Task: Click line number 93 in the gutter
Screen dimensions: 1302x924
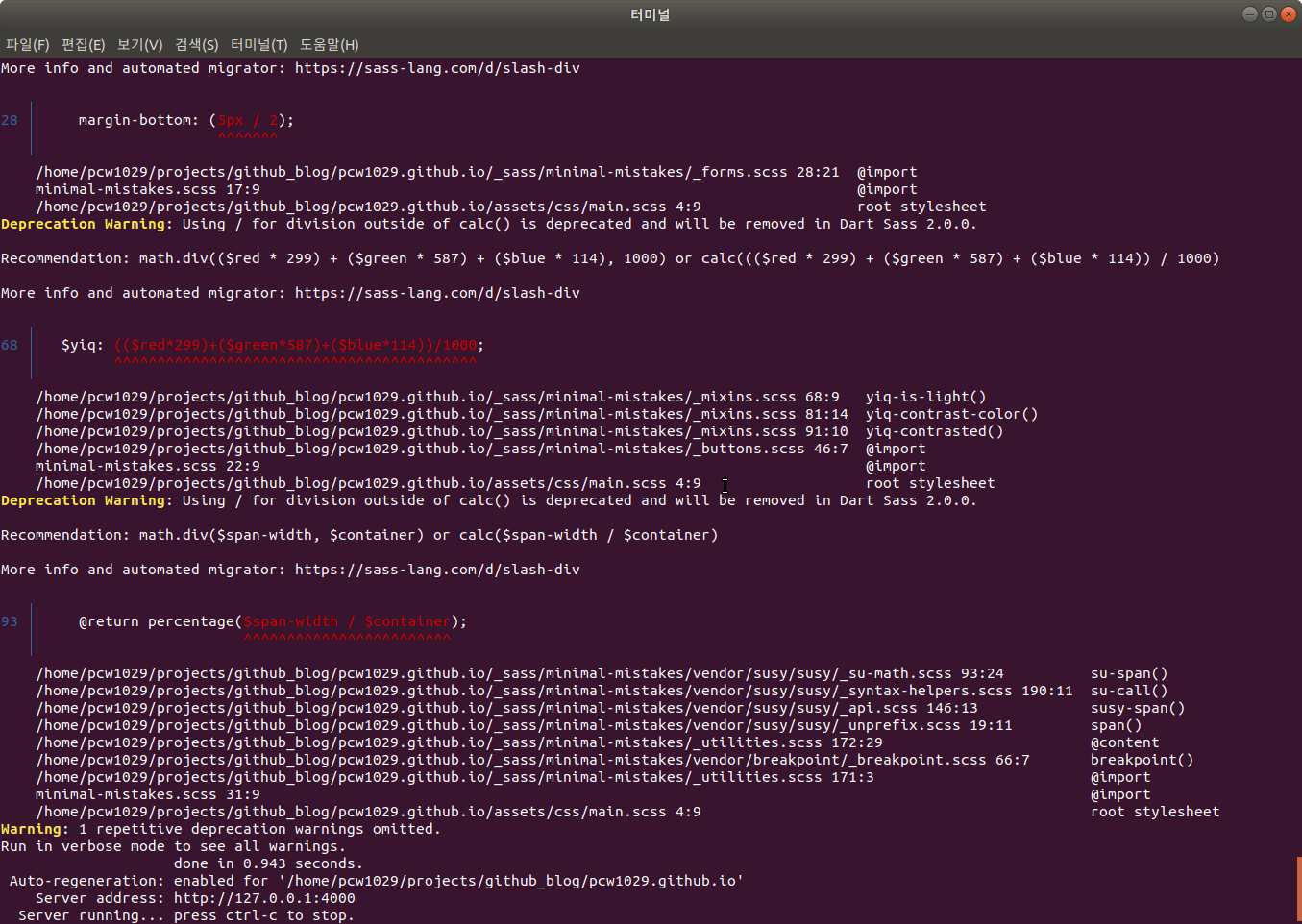Action: (10, 620)
